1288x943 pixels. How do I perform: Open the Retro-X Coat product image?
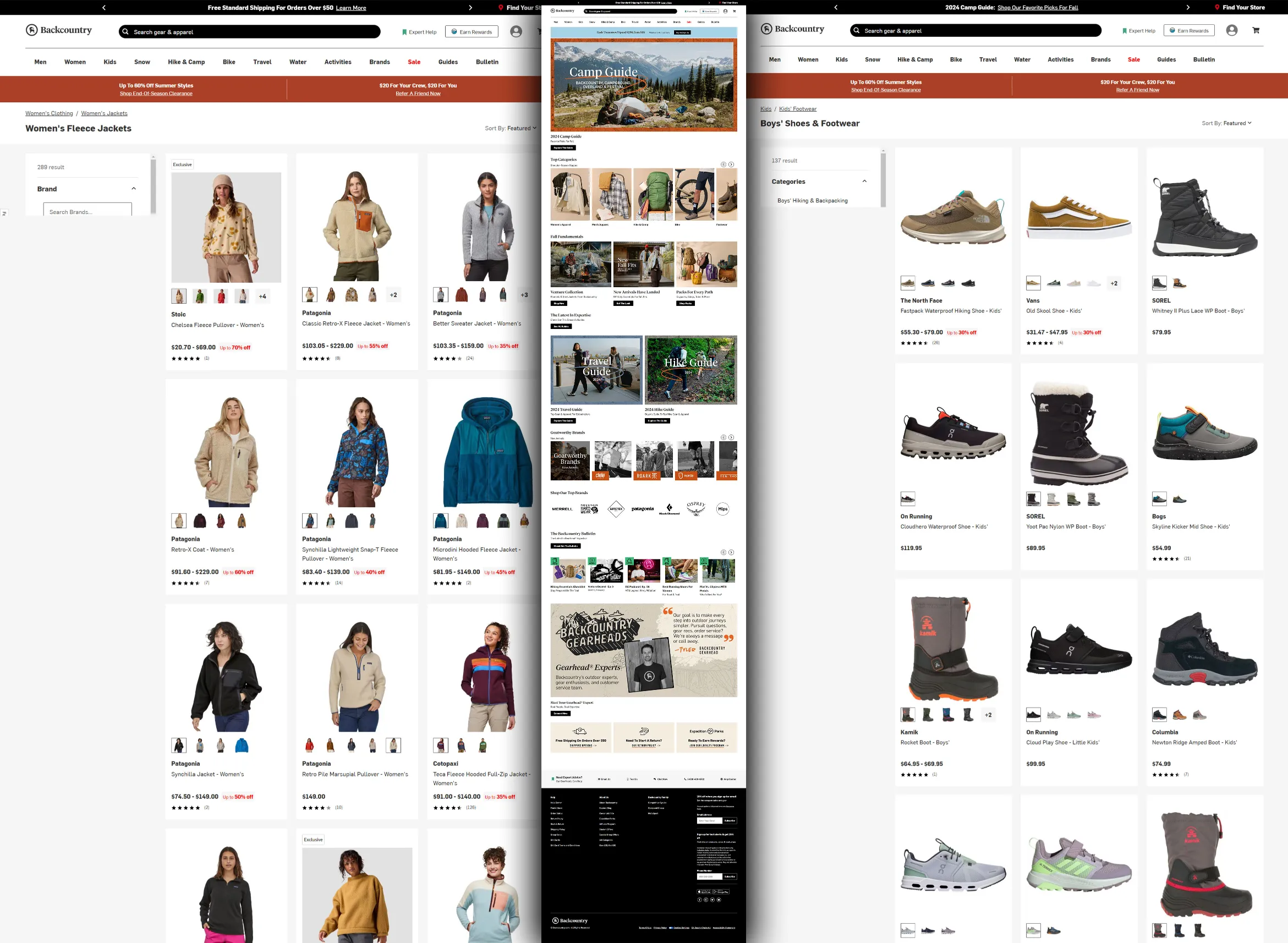pos(226,452)
